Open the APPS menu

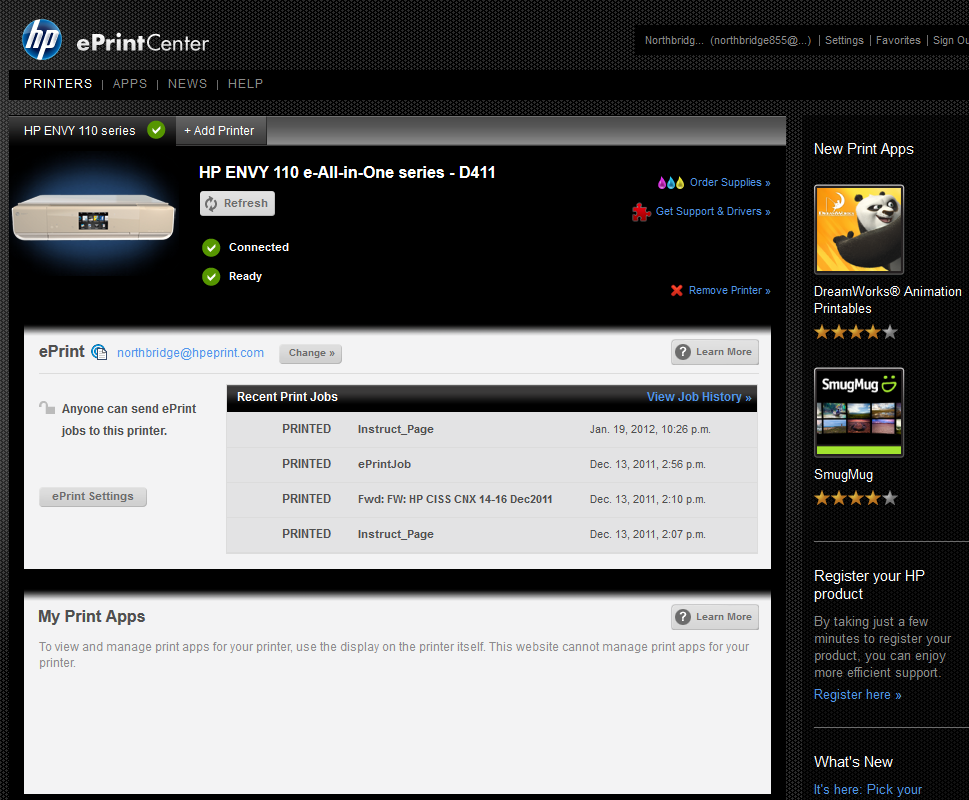tap(130, 84)
